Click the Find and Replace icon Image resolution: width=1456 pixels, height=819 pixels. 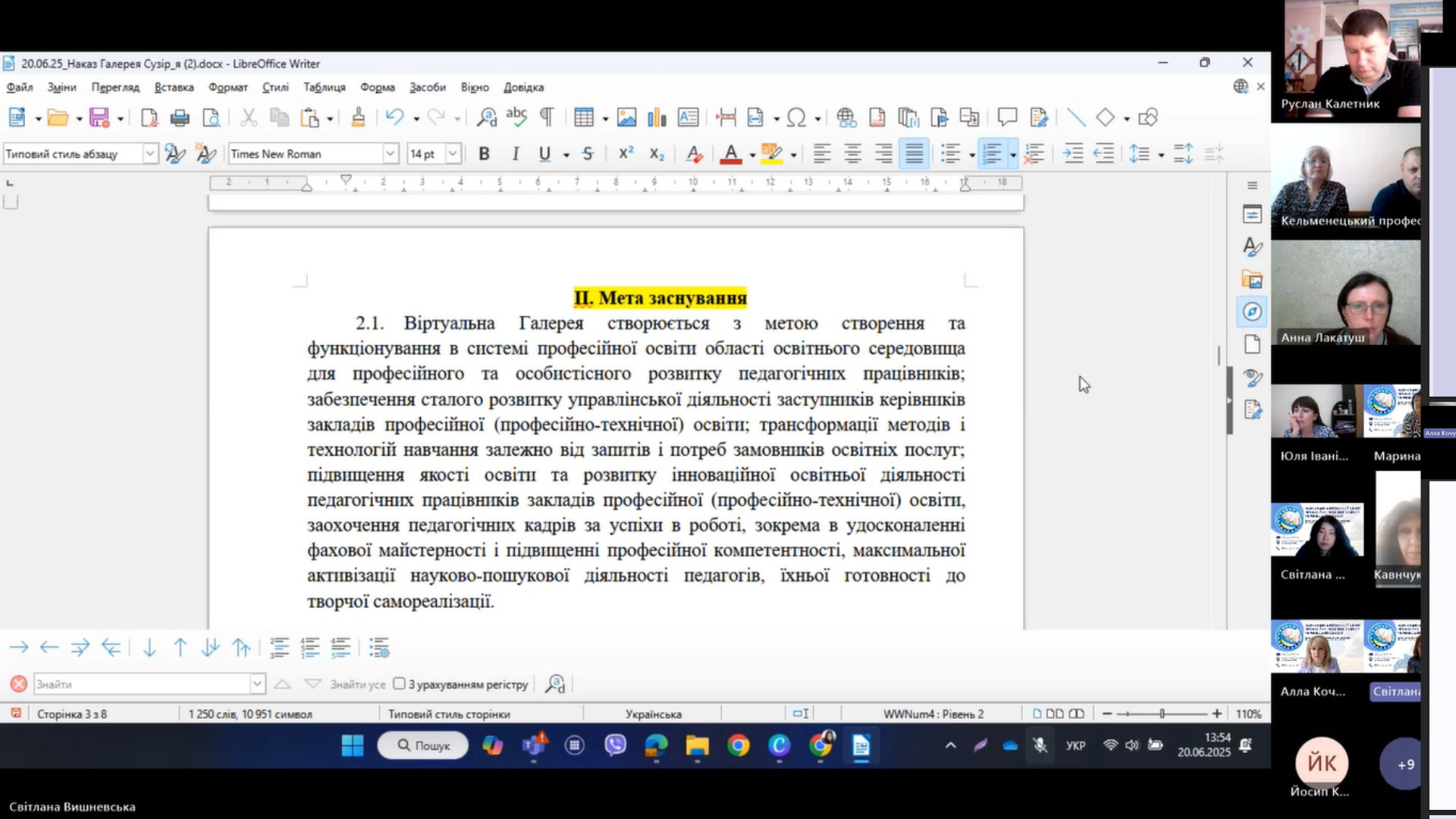click(486, 118)
